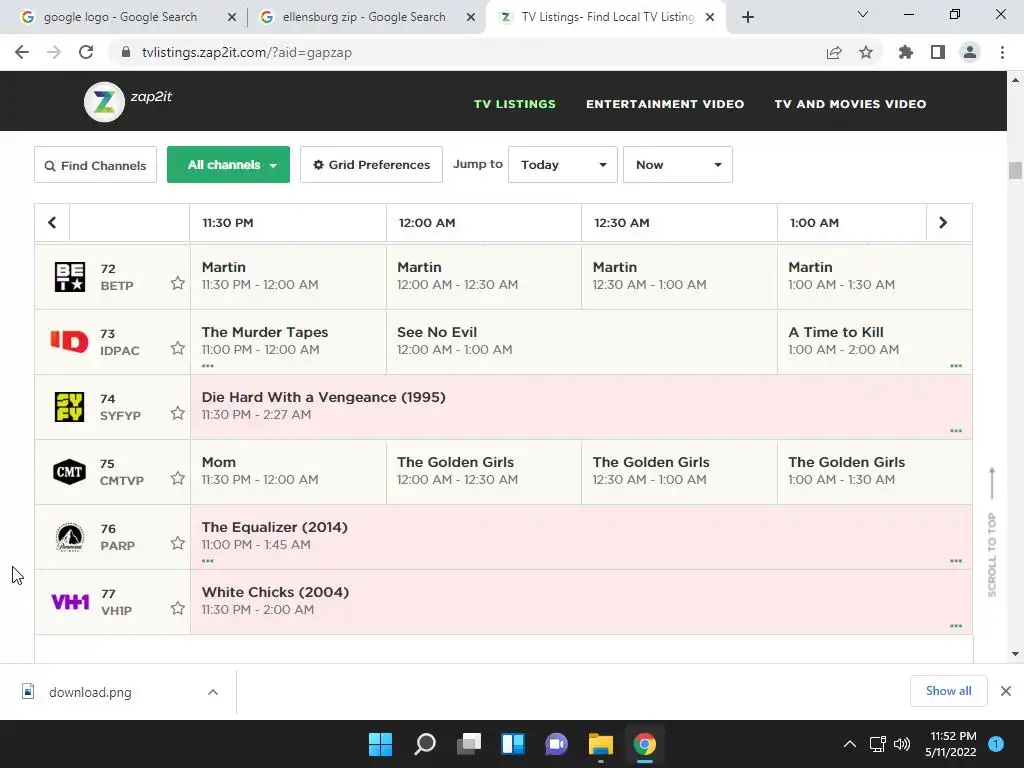Image resolution: width=1024 pixels, height=768 pixels.
Task: Expand the All channels dropdown
Action: (229, 165)
